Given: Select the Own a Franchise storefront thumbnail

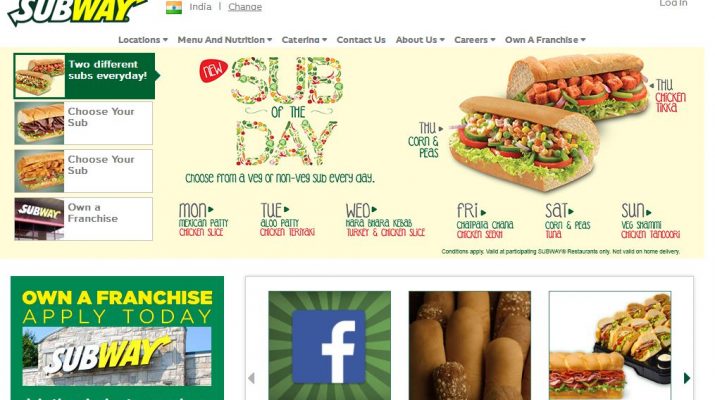Looking at the screenshot, I should coord(39,219).
